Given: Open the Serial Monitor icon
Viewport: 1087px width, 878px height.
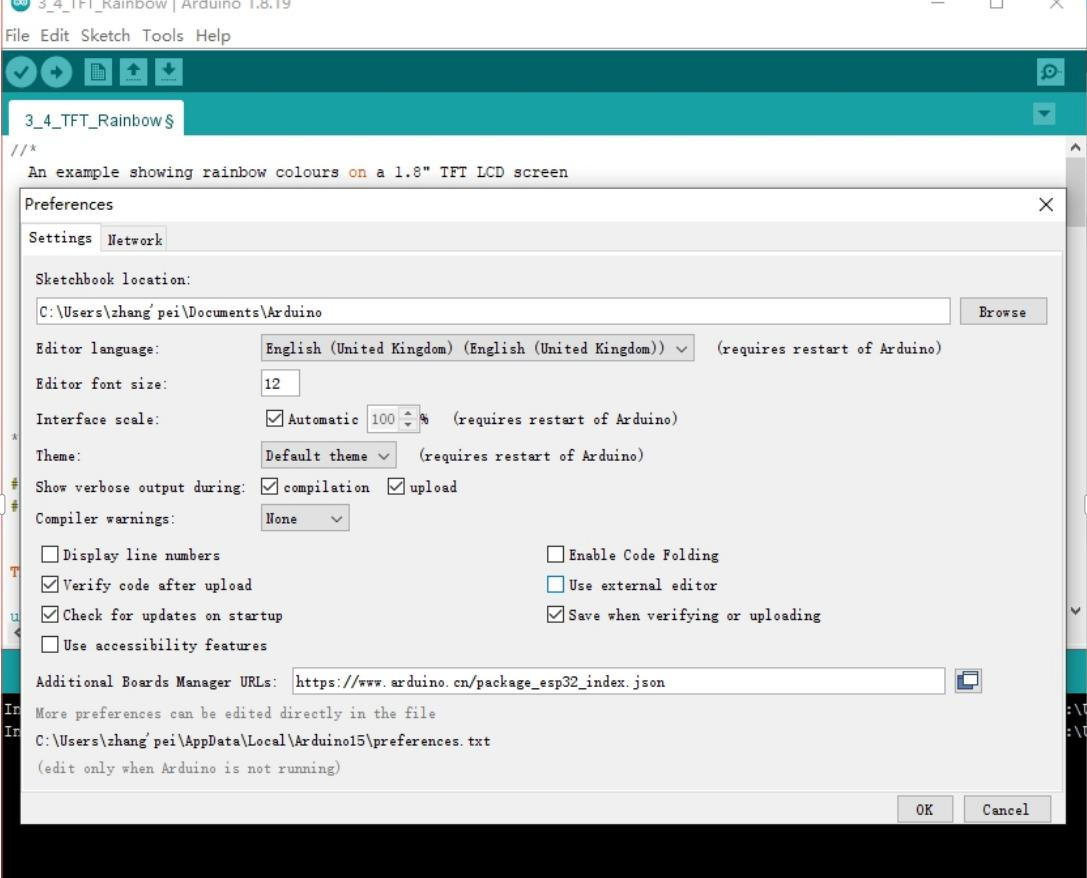Looking at the screenshot, I should point(1050,72).
